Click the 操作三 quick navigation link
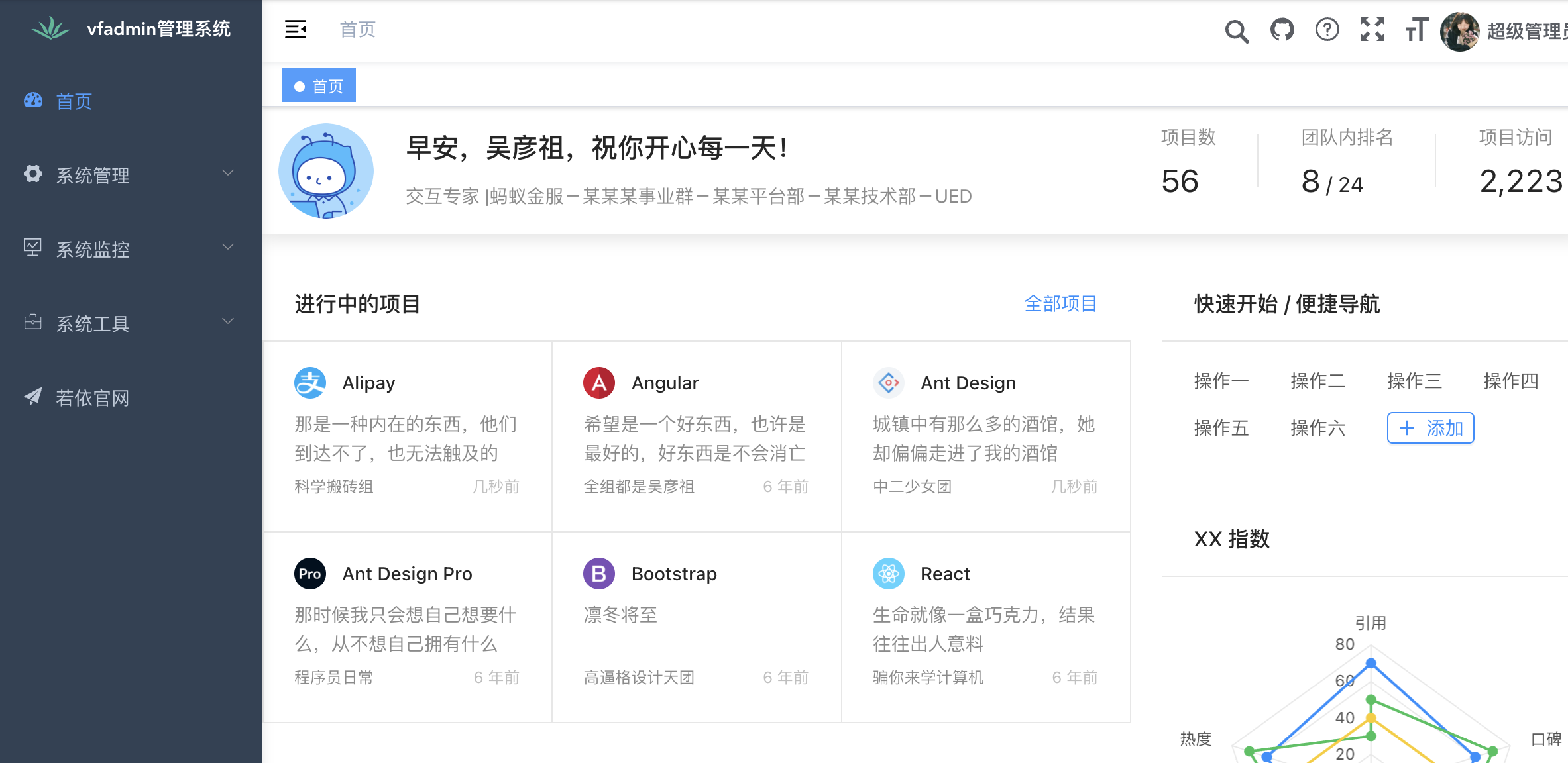This screenshot has height=763, width=1568. click(x=1414, y=381)
